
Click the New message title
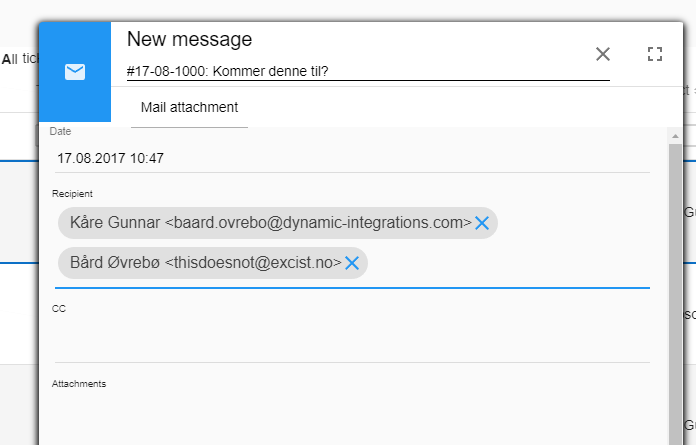click(x=190, y=39)
